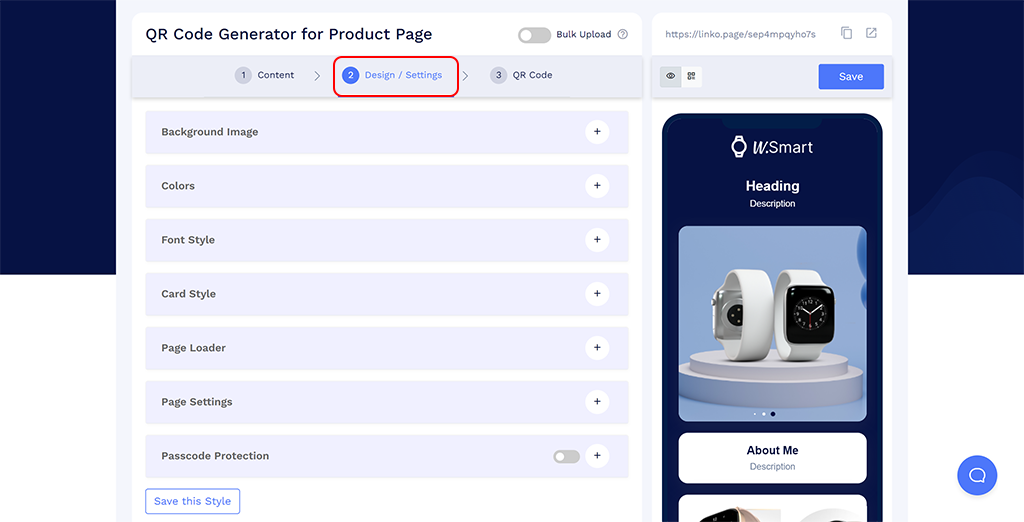Switch to QR code view icon

tap(691, 76)
